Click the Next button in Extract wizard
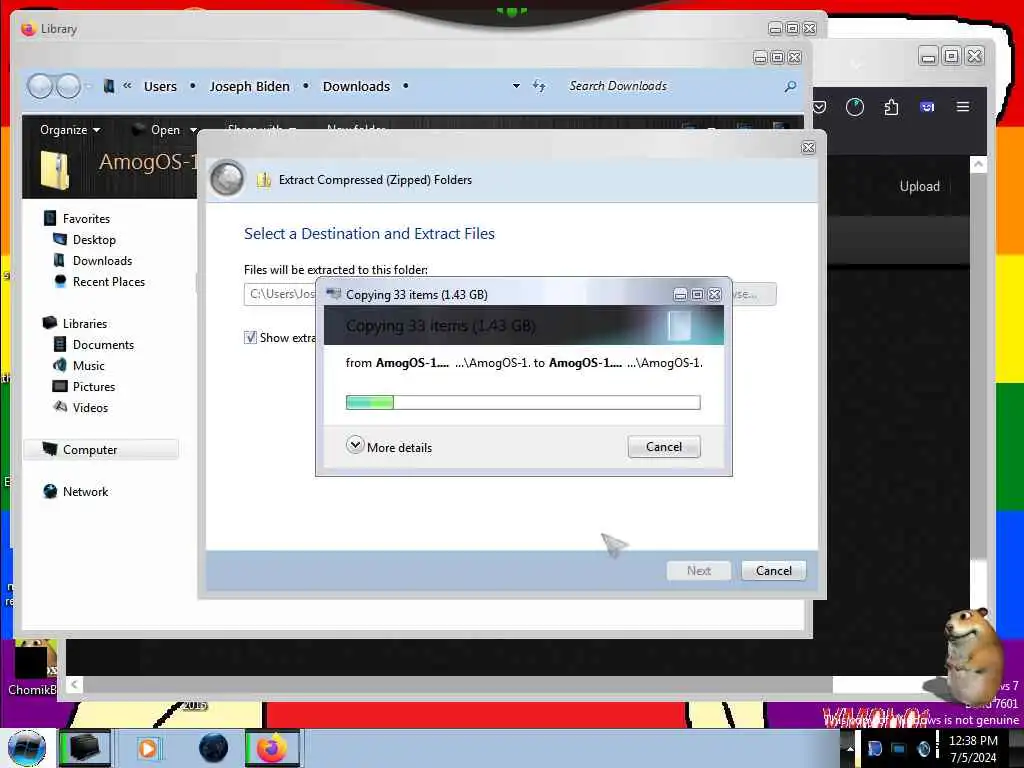The height and width of the screenshot is (768, 1024). [x=698, y=570]
